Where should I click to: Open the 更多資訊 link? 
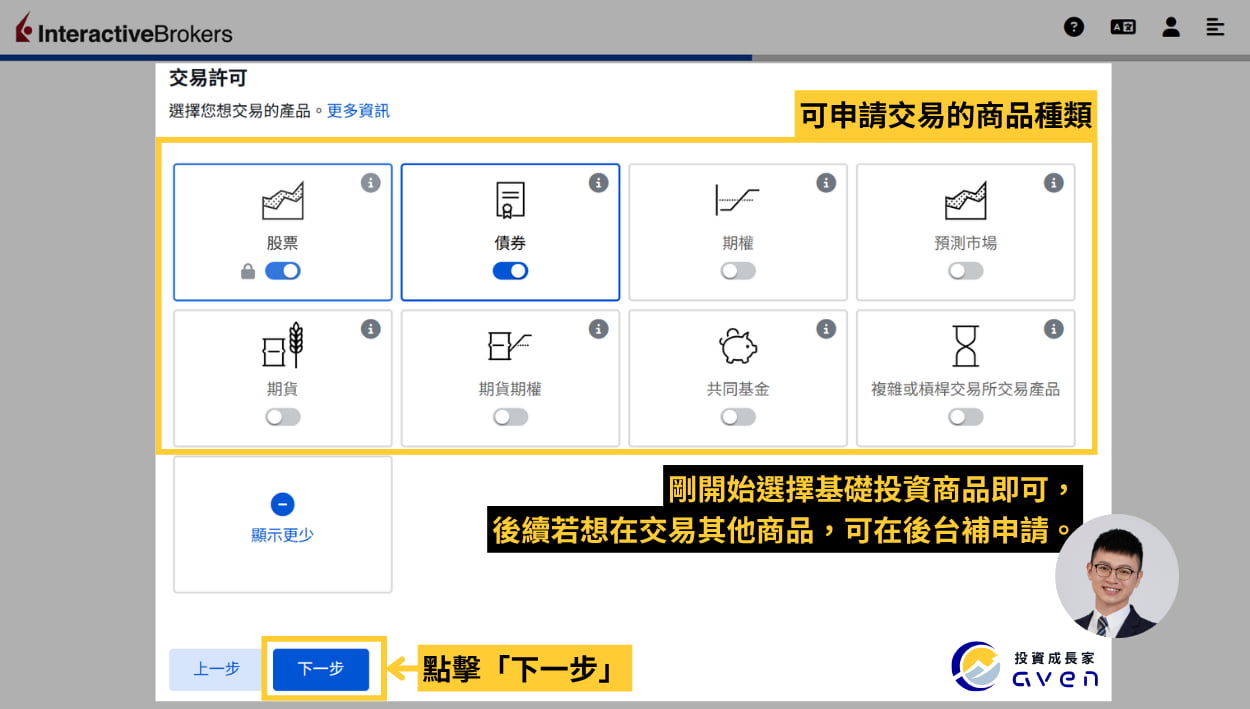coord(358,111)
